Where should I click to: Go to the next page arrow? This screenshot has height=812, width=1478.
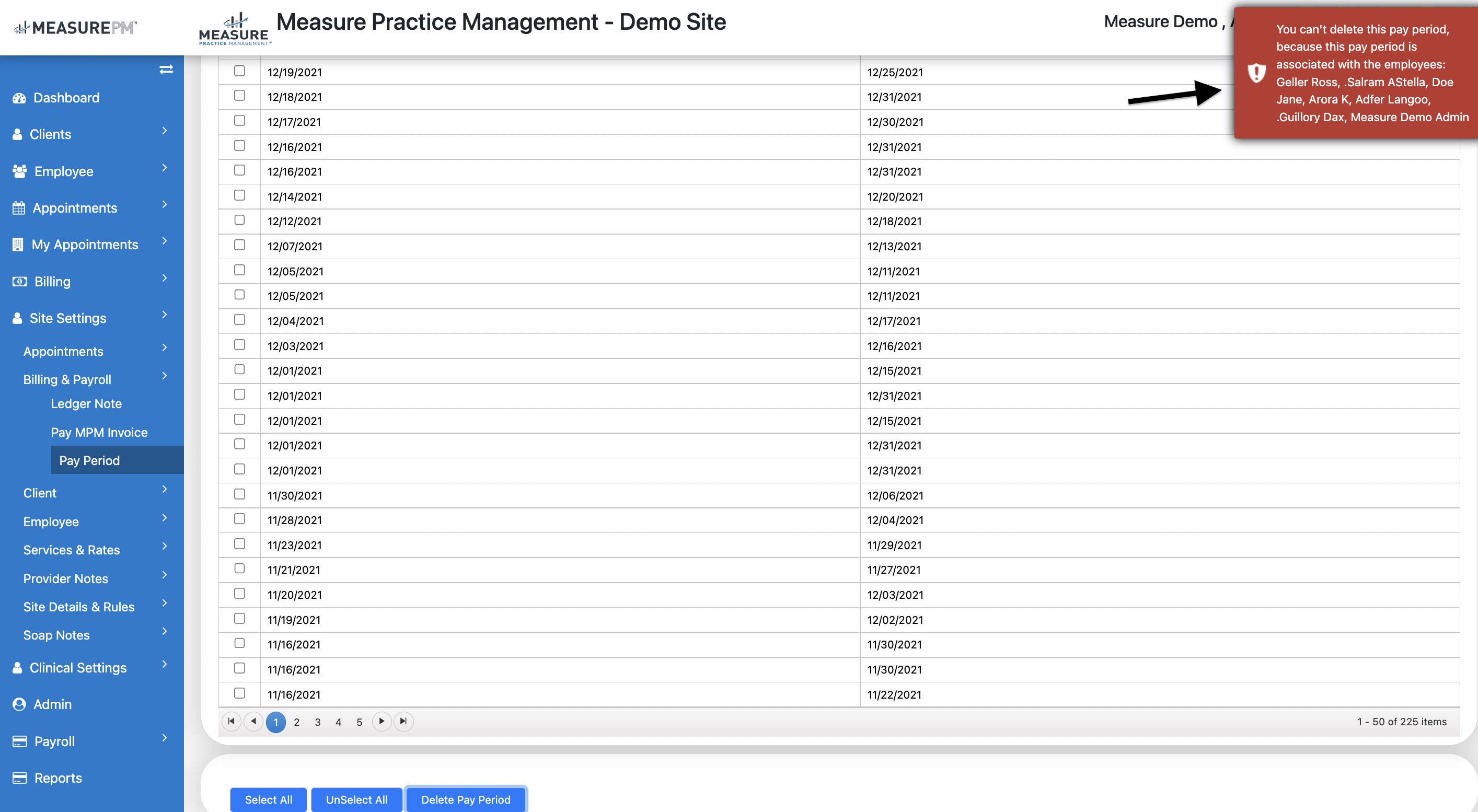(x=382, y=722)
